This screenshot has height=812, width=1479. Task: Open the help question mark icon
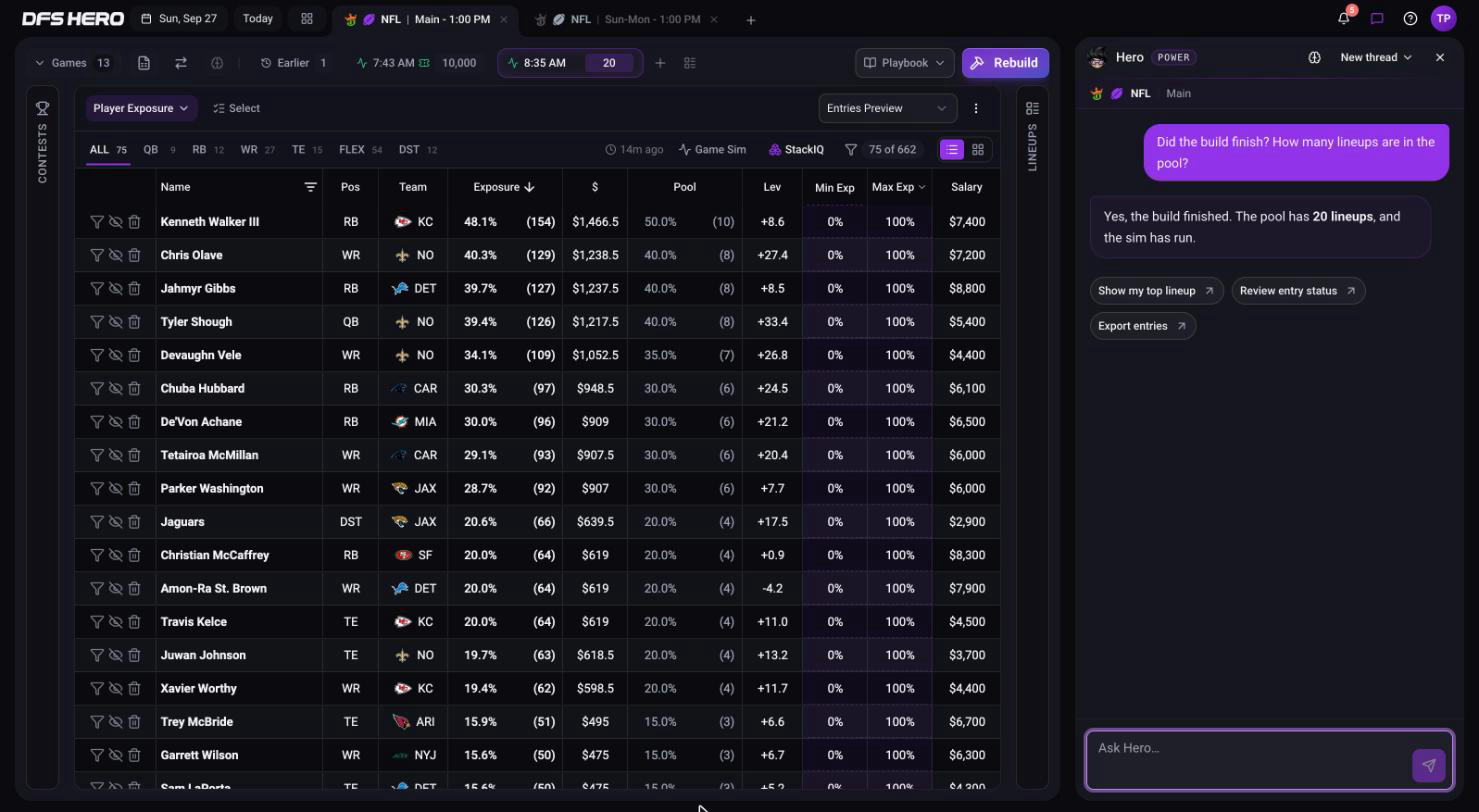(x=1410, y=18)
